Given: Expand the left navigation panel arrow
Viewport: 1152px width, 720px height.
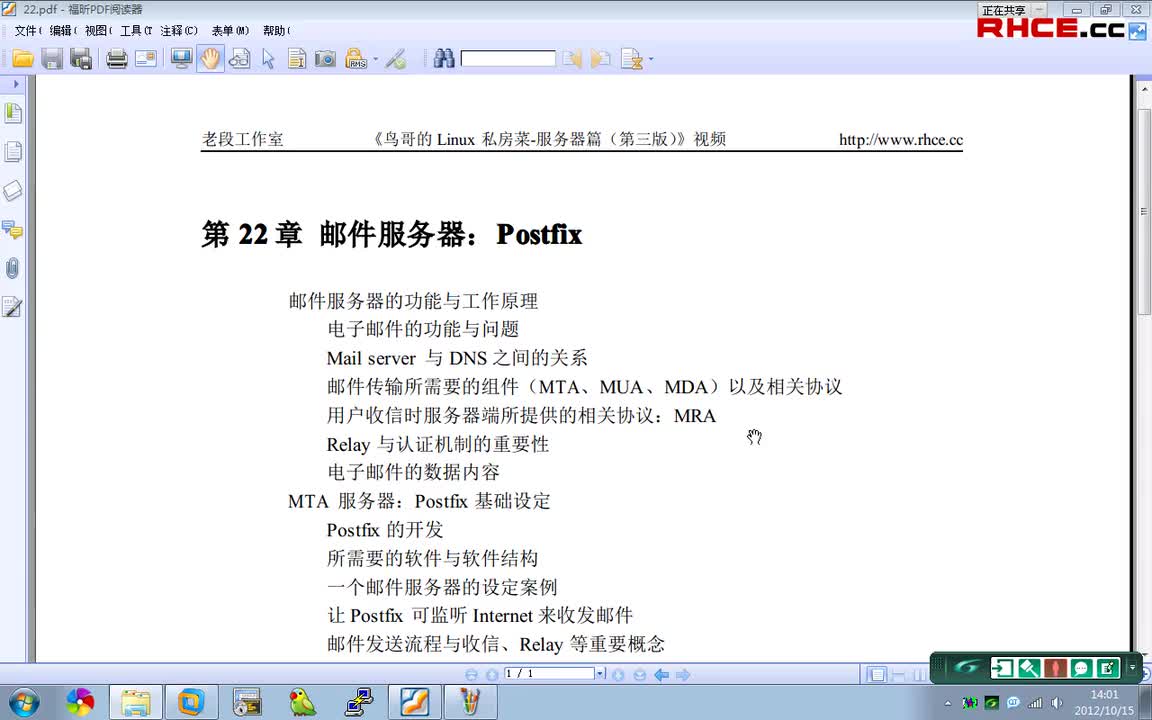Looking at the screenshot, I should pyautogui.click(x=15, y=84).
